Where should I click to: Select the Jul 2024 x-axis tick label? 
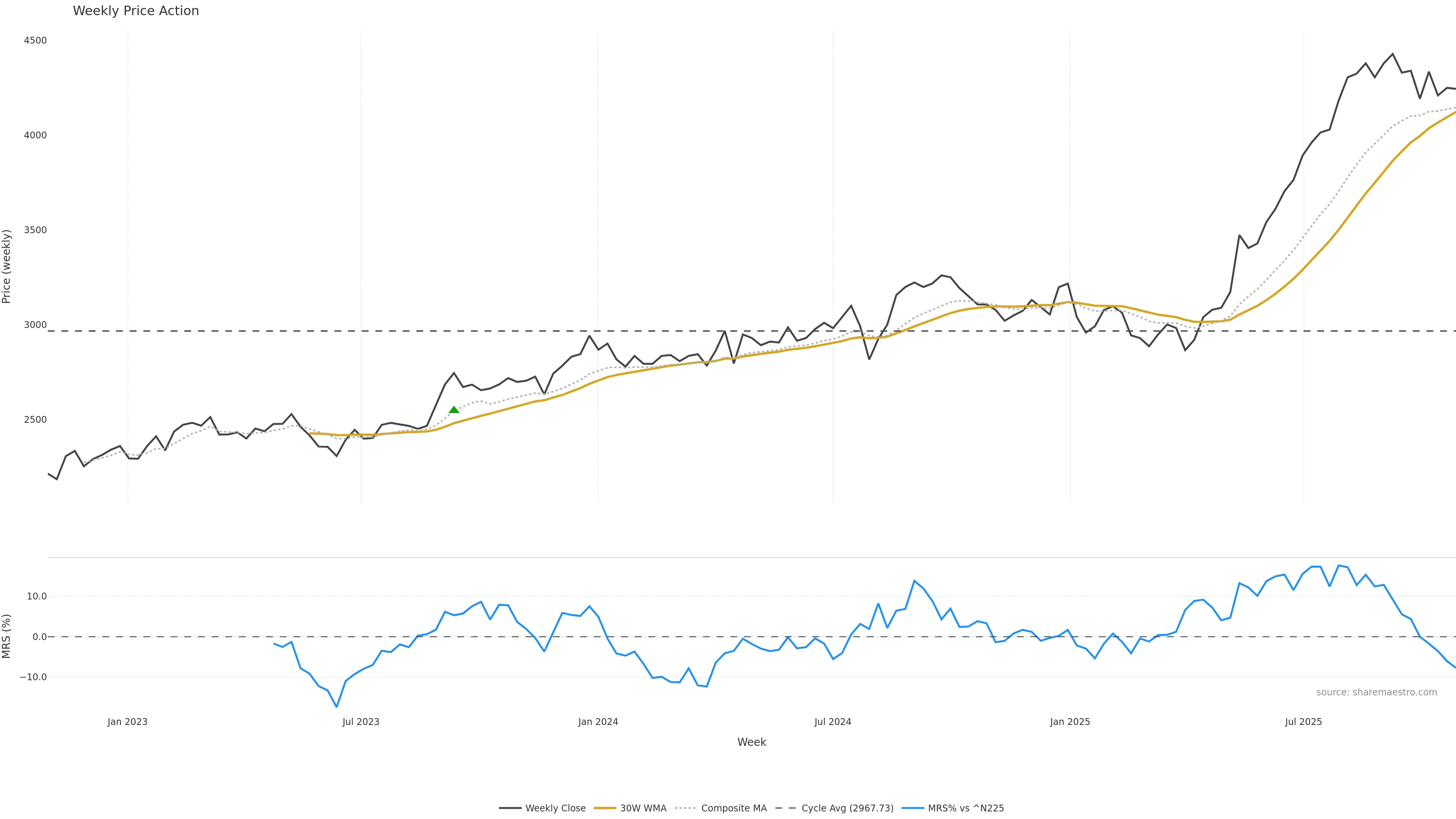[x=833, y=722]
